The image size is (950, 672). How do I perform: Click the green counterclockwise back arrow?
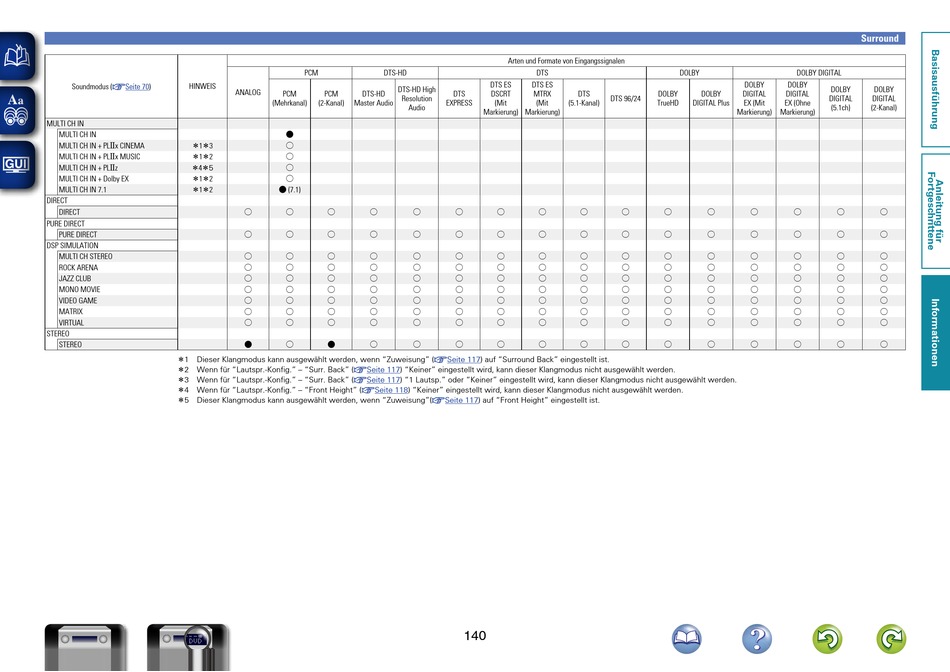point(826,639)
